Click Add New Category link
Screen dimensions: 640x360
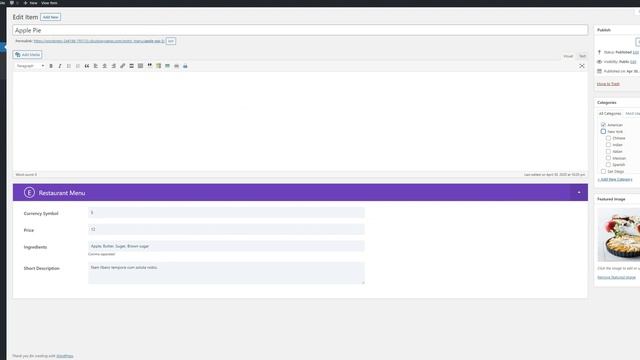[x=615, y=180]
